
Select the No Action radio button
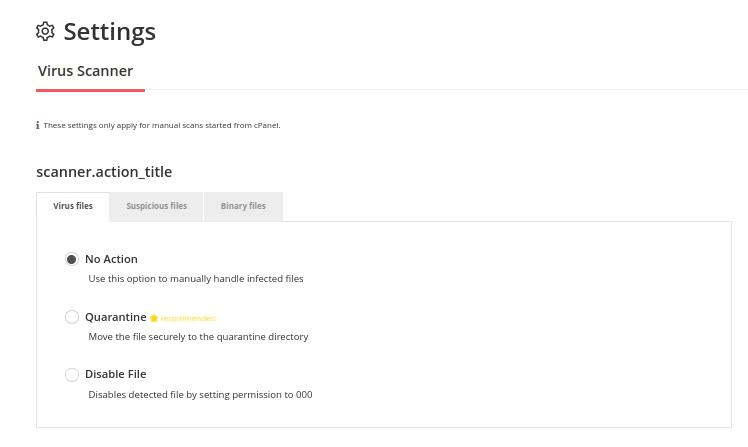point(72,260)
